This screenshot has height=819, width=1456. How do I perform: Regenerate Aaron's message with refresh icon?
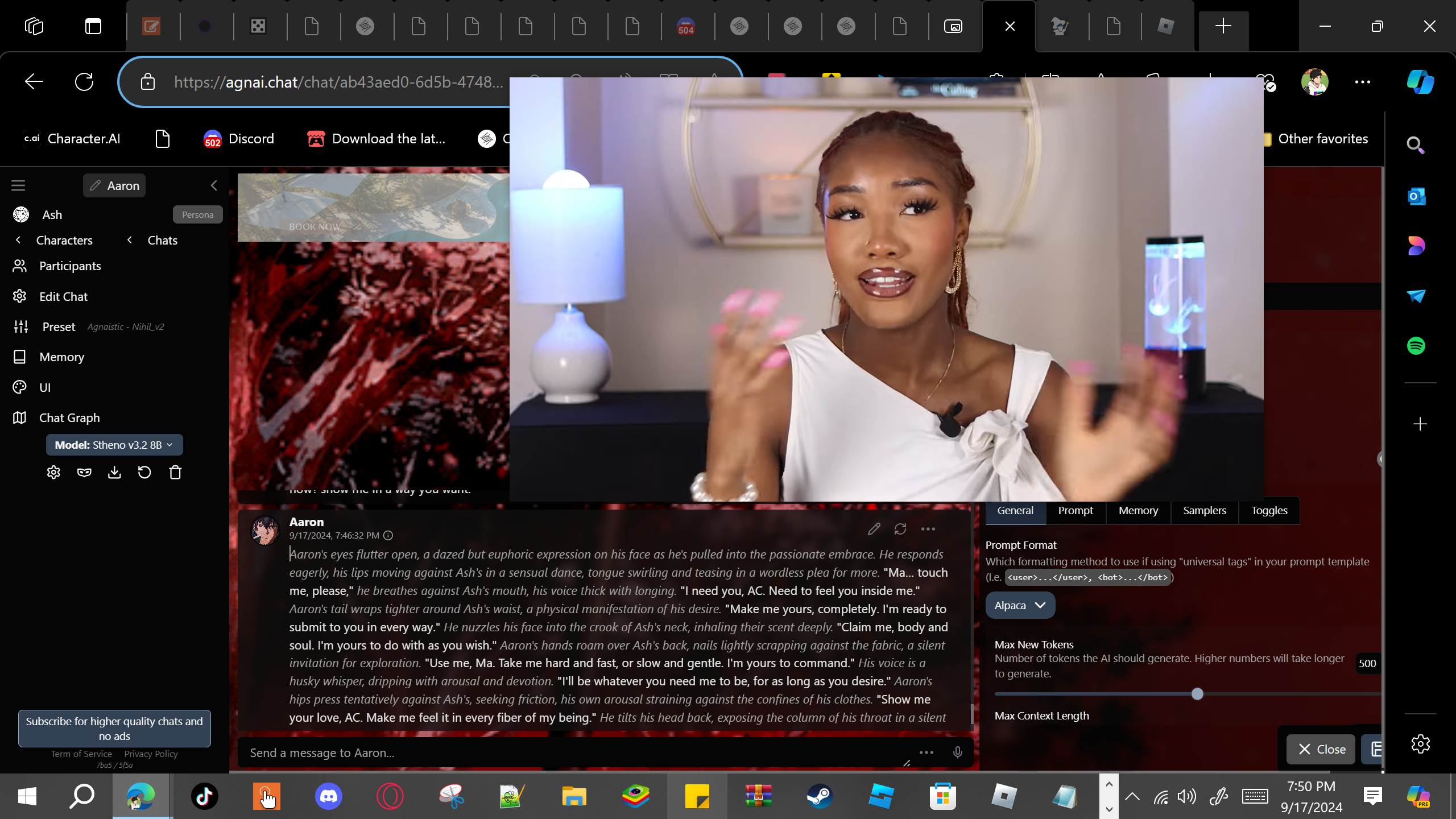point(900,529)
